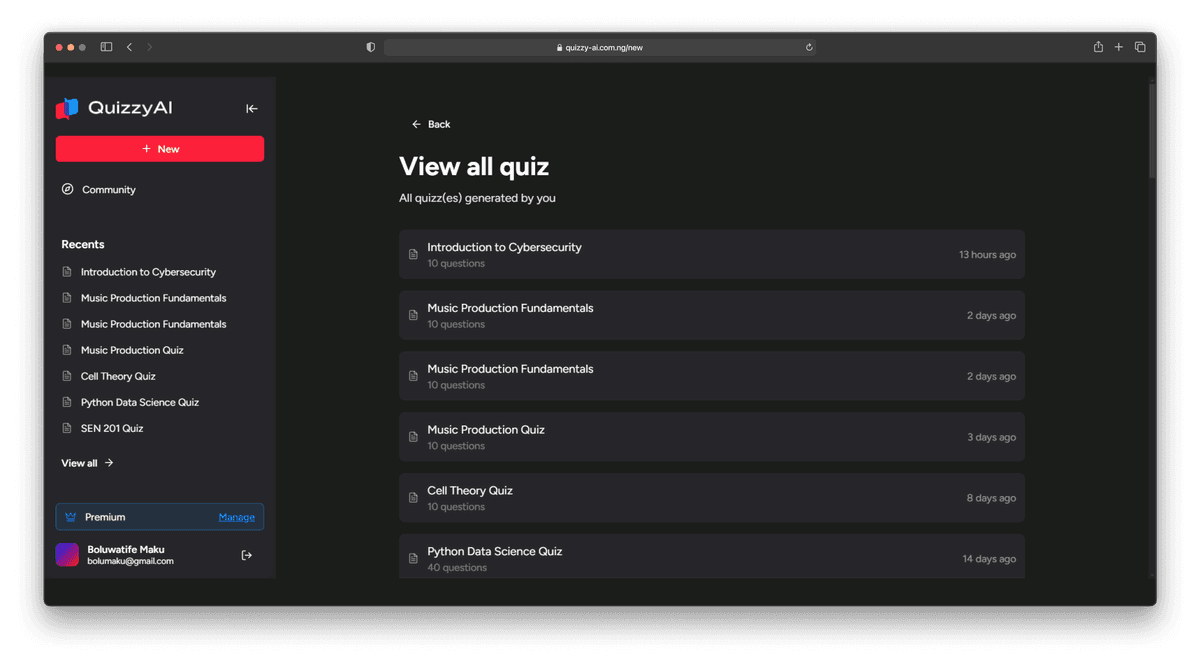Click the back arrow icon above View all quiz

click(x=416, y=124)
